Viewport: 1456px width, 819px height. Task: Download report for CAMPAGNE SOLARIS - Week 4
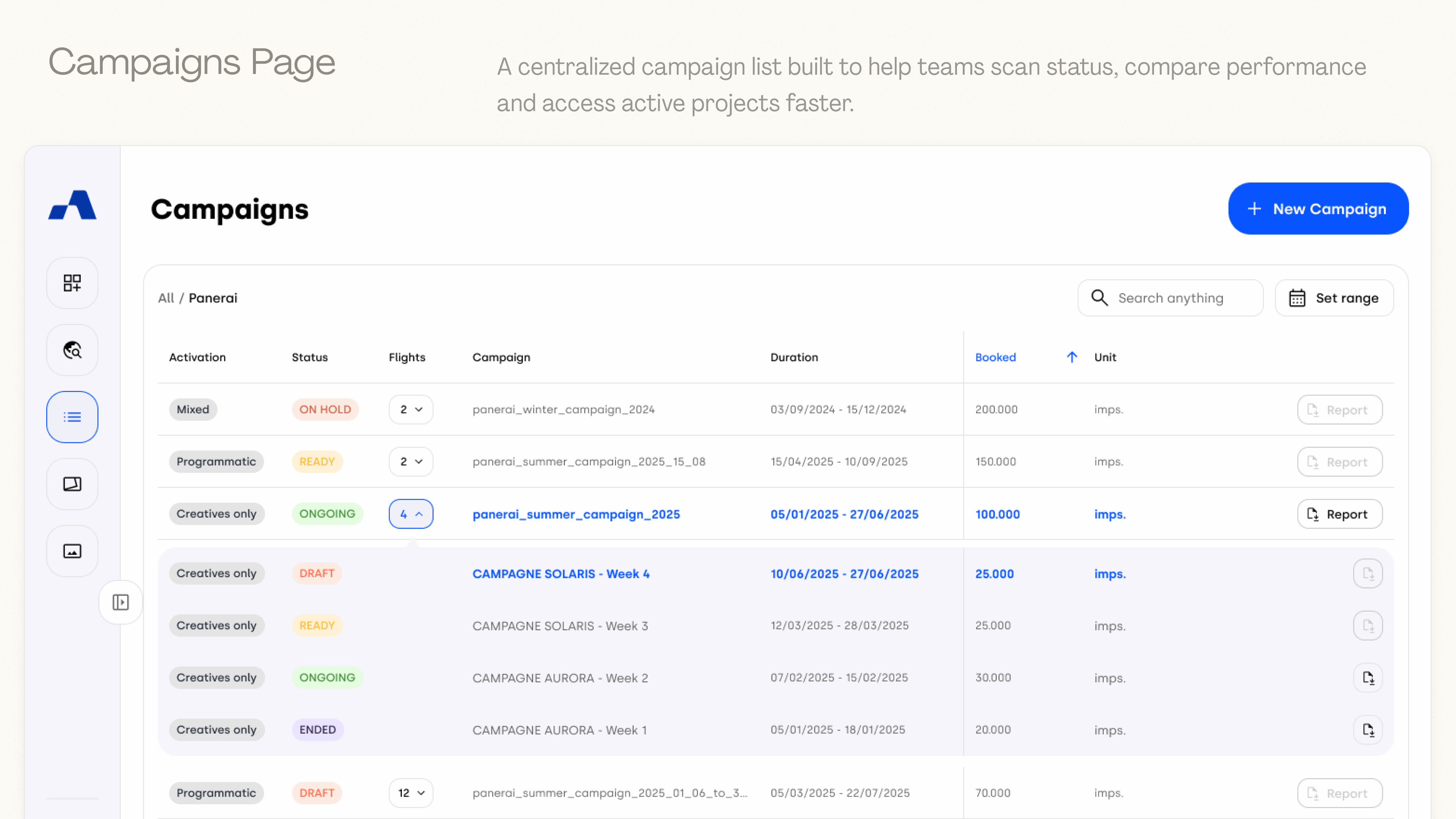[1368, 574]
